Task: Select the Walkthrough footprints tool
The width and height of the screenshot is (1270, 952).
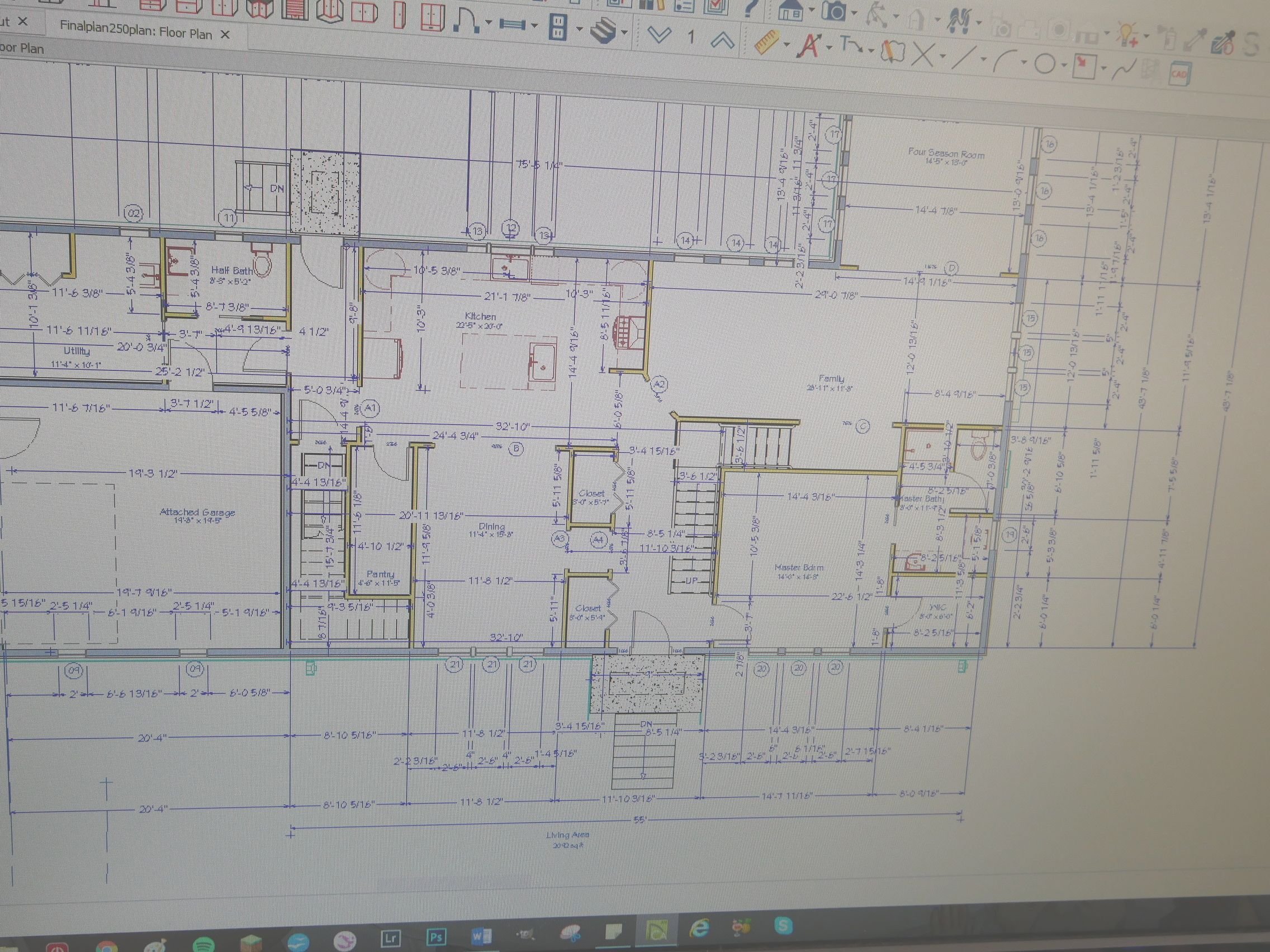Action: point(960,20)
